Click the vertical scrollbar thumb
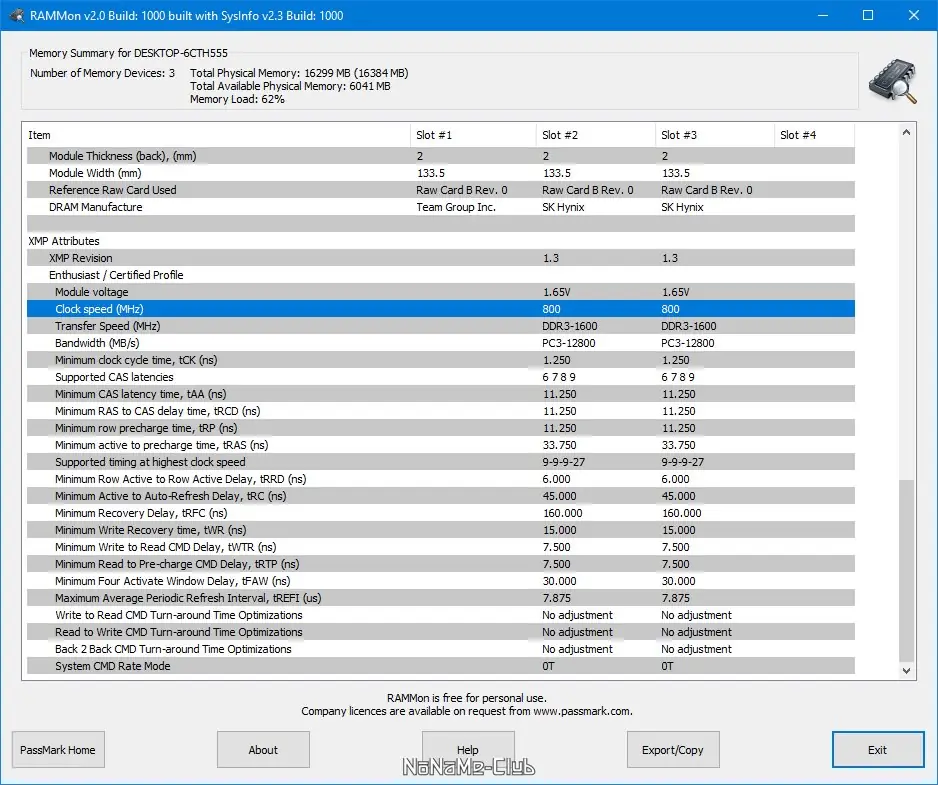The height and width of the screenshot is (785, 938). (906, 571)
